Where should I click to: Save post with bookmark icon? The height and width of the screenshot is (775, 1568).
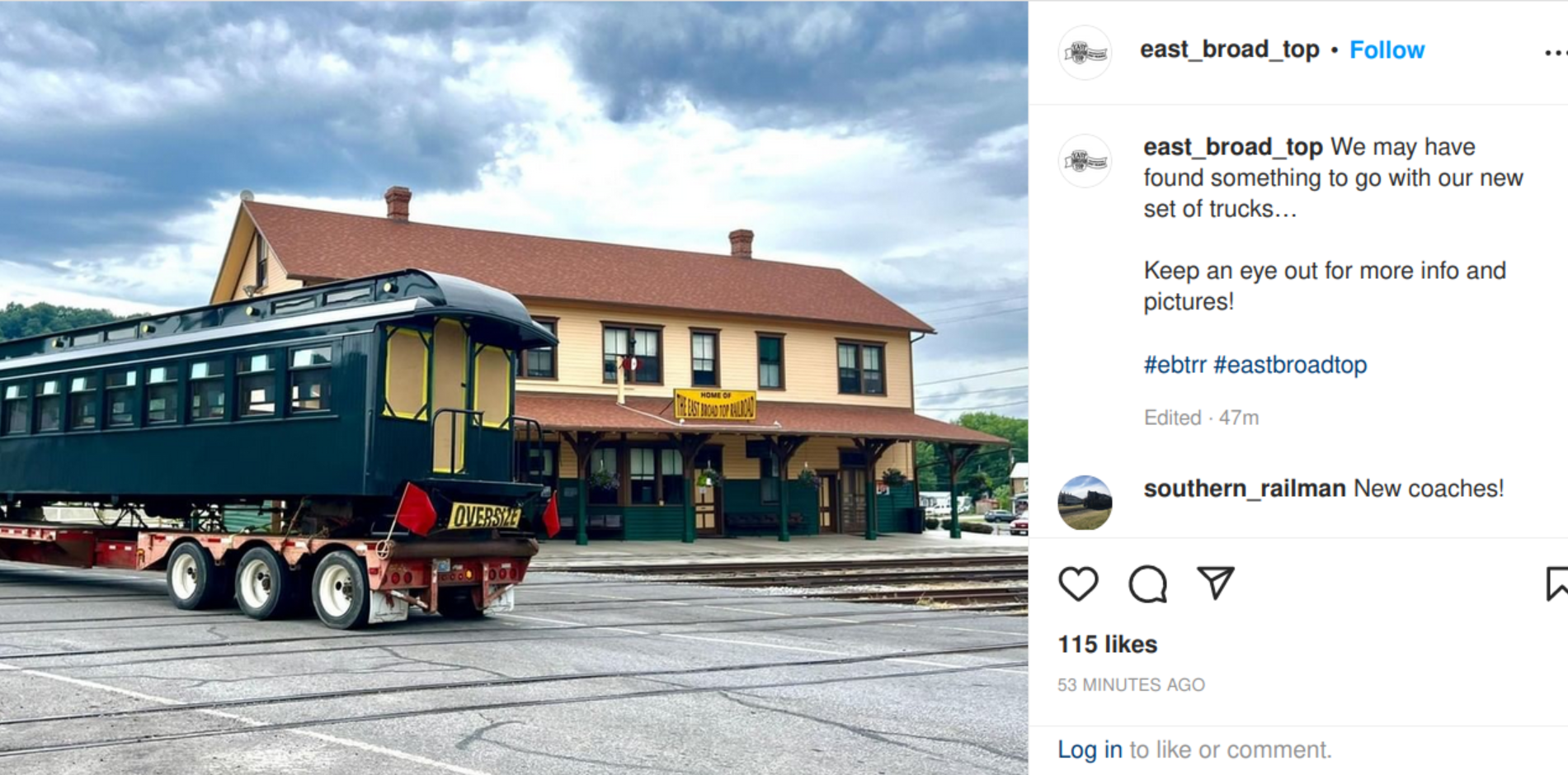[1556, 584]
